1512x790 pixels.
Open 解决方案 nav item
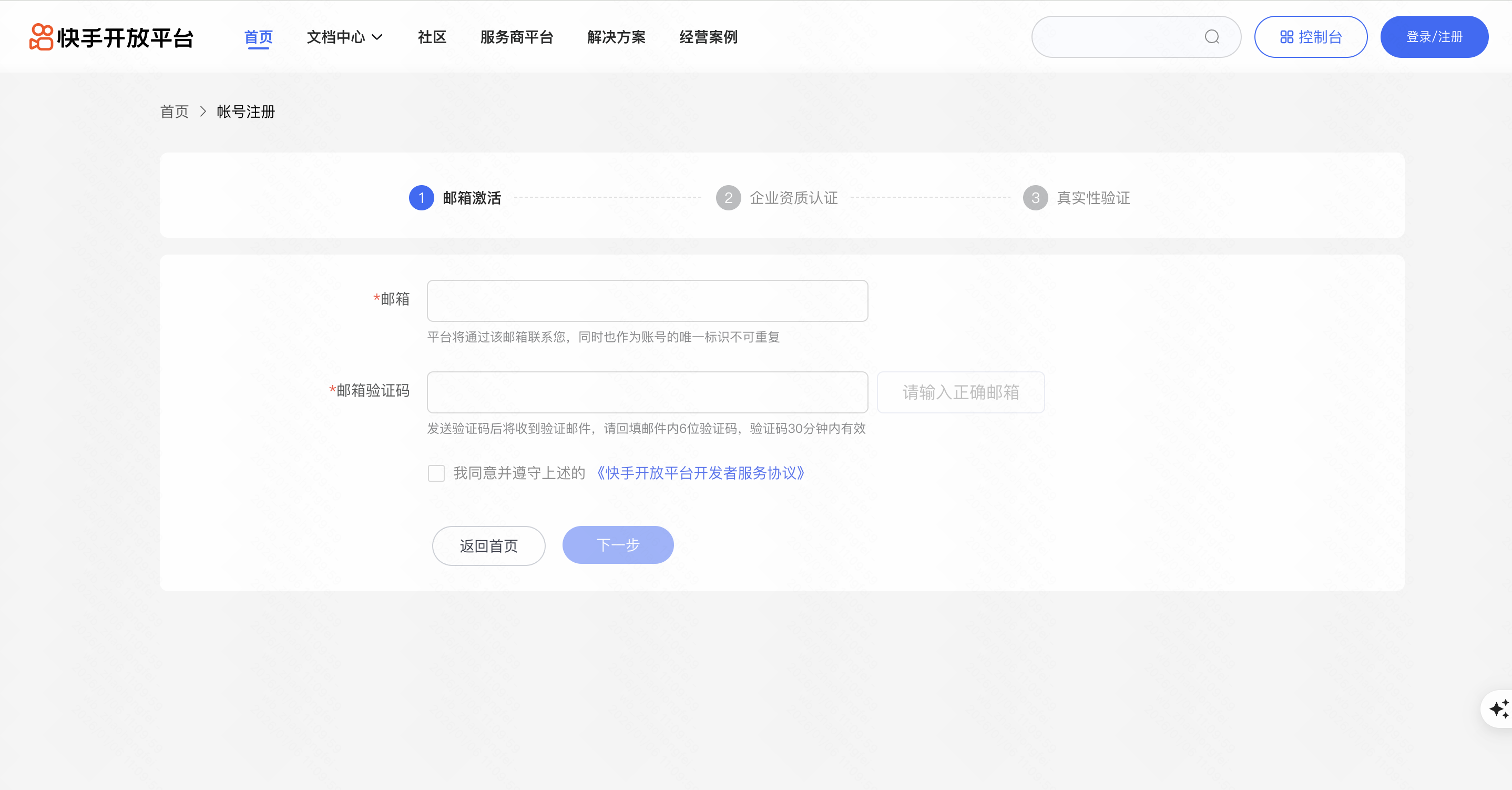point(616,37)
